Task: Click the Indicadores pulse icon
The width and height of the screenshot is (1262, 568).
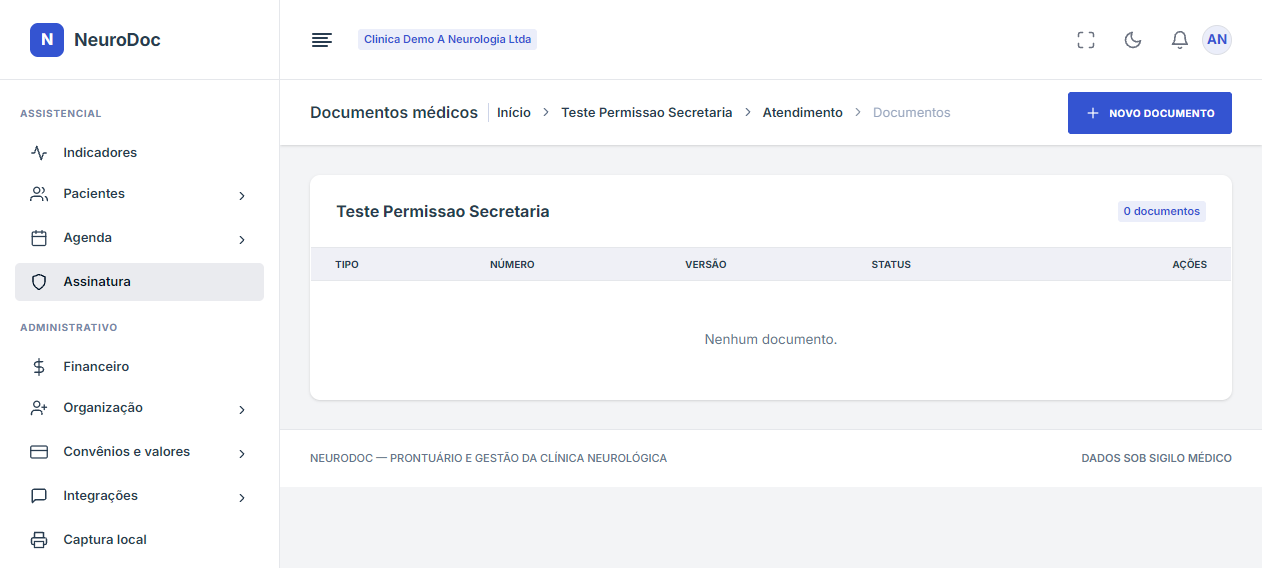Action: pos(39,153)
